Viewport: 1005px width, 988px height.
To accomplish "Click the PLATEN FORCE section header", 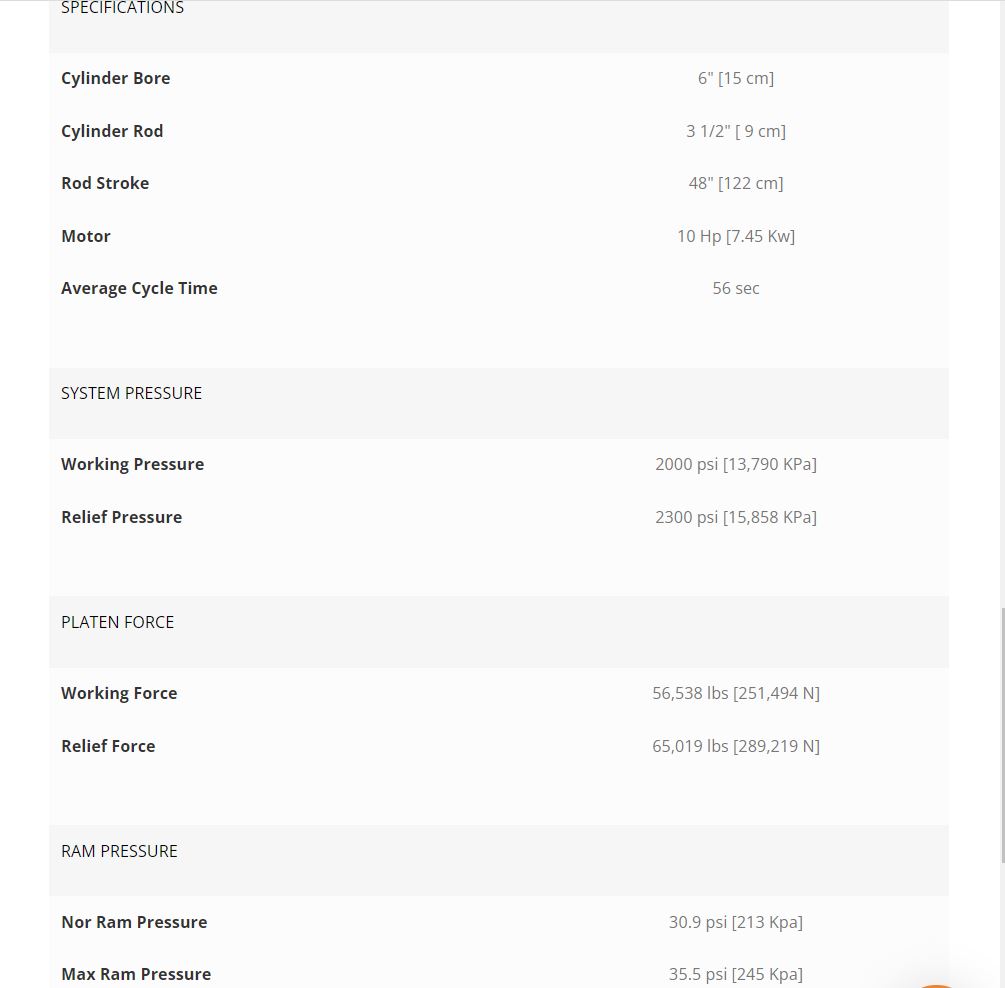I will click(x=118, y=622).
